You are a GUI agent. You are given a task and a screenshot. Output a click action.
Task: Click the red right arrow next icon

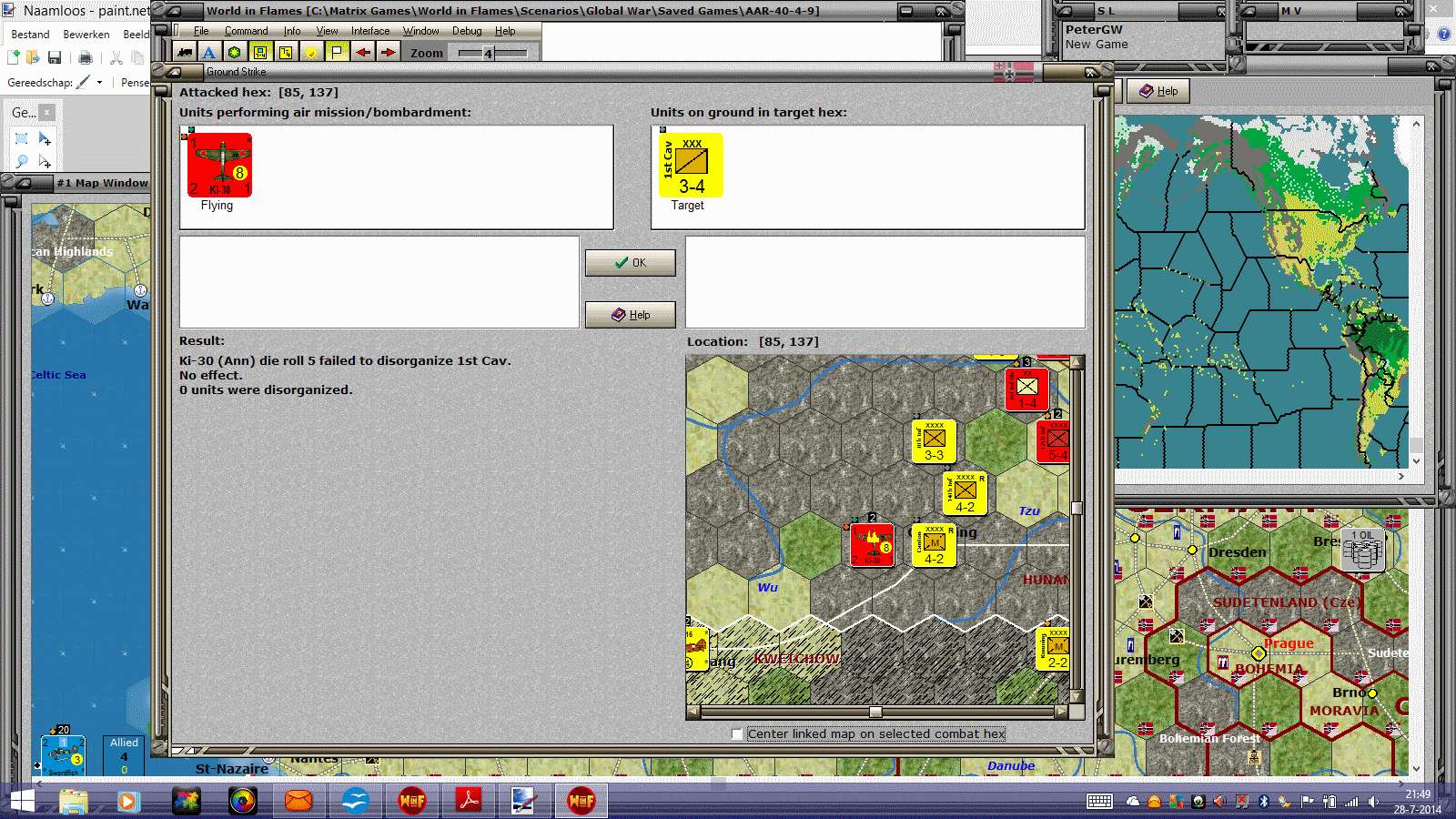(x=389, y=52)
